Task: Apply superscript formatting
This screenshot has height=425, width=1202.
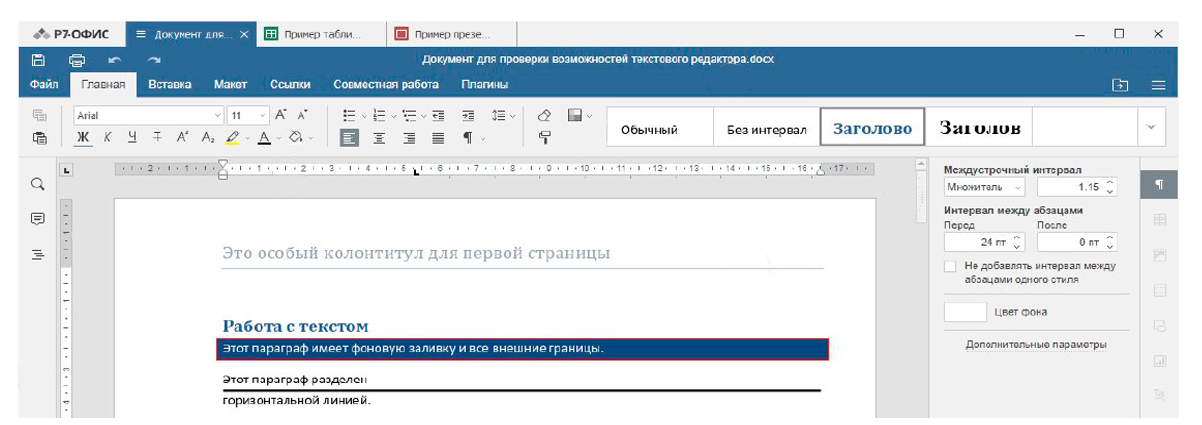Action: point(183,138)
